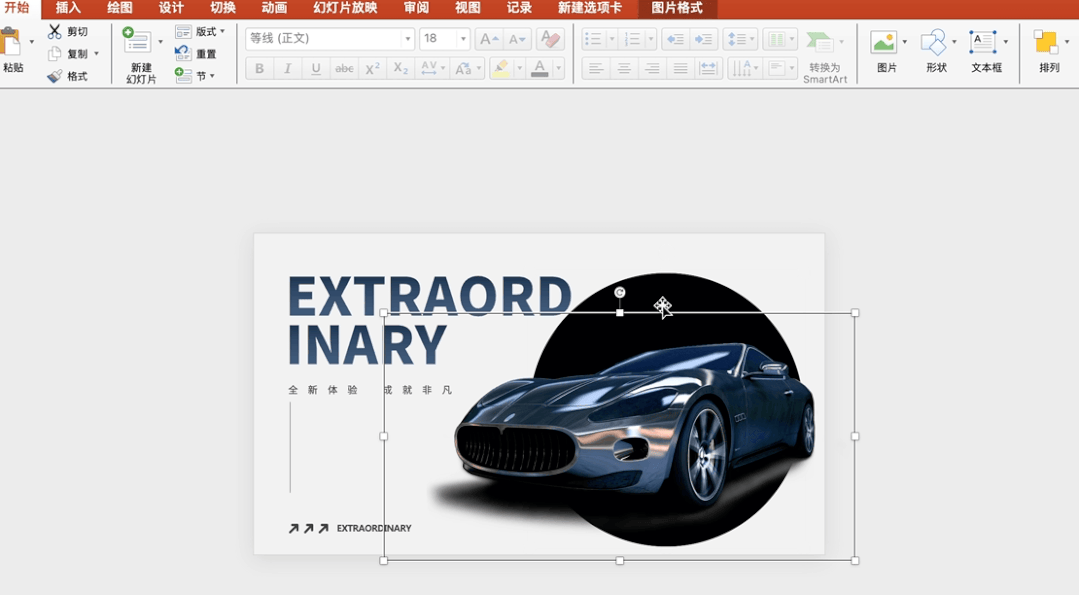Convert to SmartArt (转换为 SmartArt)

824,56
